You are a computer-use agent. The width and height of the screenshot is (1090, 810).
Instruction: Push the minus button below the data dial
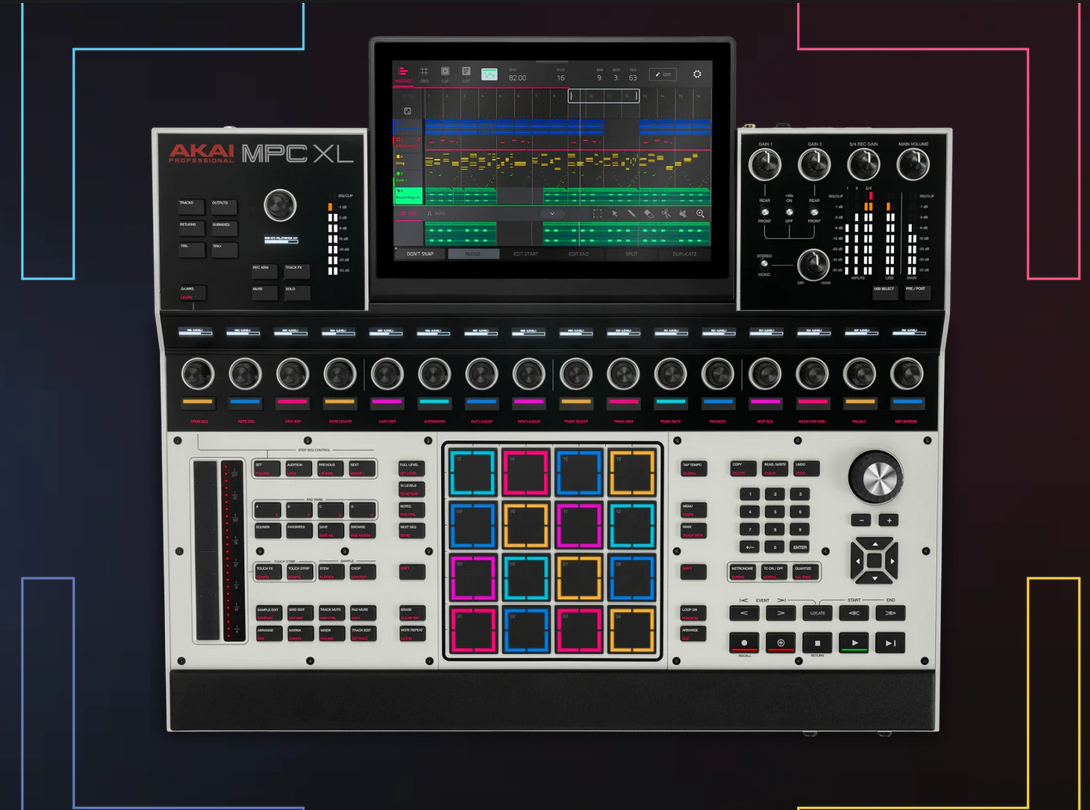tap(861, 520)
